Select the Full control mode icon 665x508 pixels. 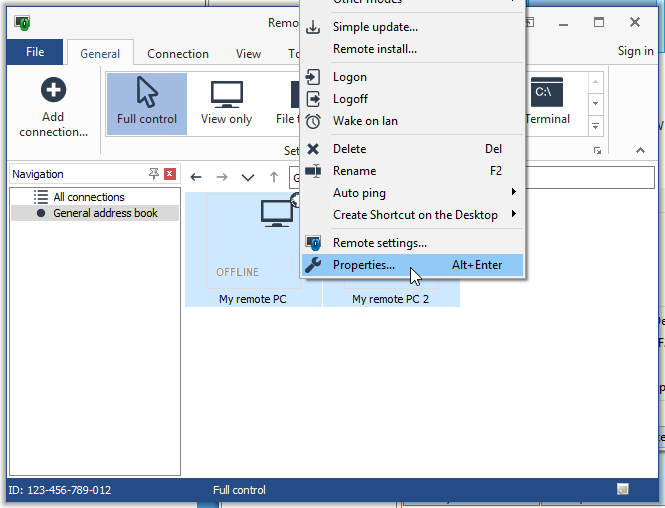pyautogui.click(x=146, y=94)
